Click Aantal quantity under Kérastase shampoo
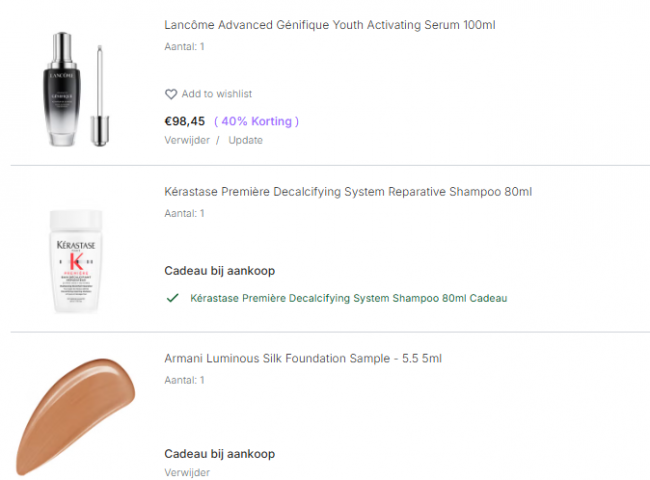The width and height of the screenshot is (650, 480). [184, 213]
